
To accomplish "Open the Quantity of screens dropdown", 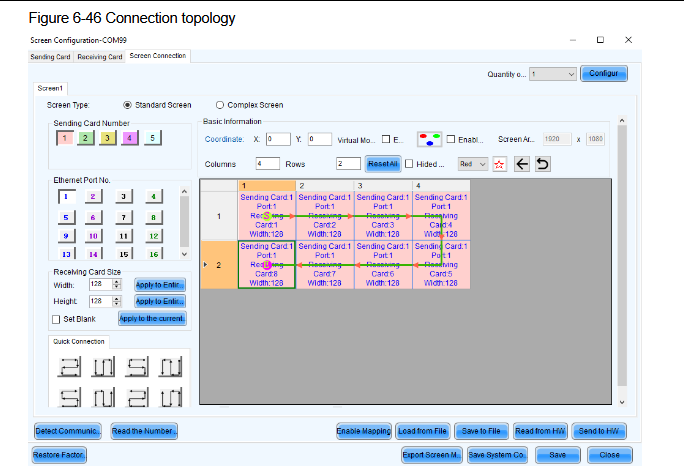I will (553, 75).
